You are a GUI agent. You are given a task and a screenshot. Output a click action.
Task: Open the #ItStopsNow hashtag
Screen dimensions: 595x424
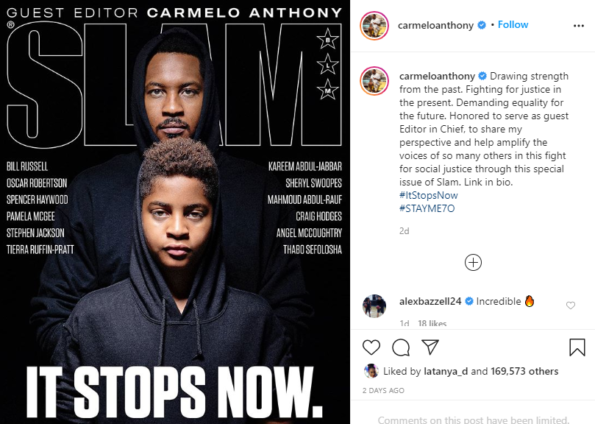[x=428, y=195]
